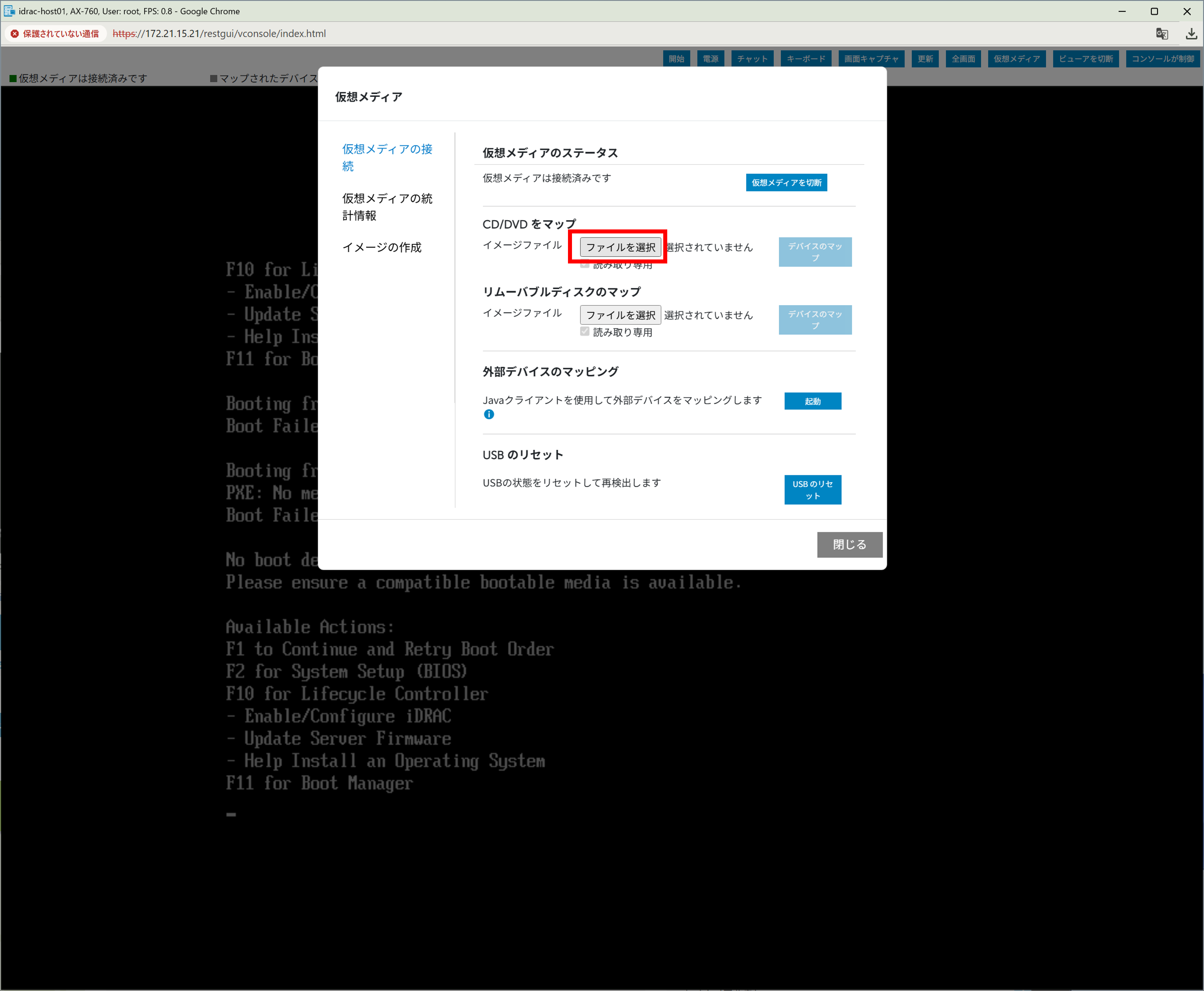The width and height of the screenshot is (1204, 991).
Task: Click the download icon in Chrome toolbar
Action: click(1191, 34)
